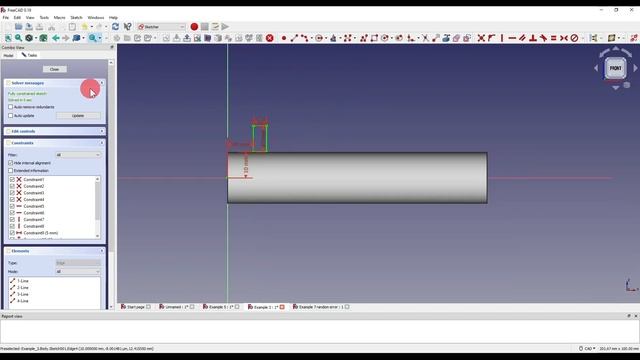Image resolution: width=640 pixels, height=360 pixels.
Task: Switch to the Model tab
Action: [x=8, y=55]
